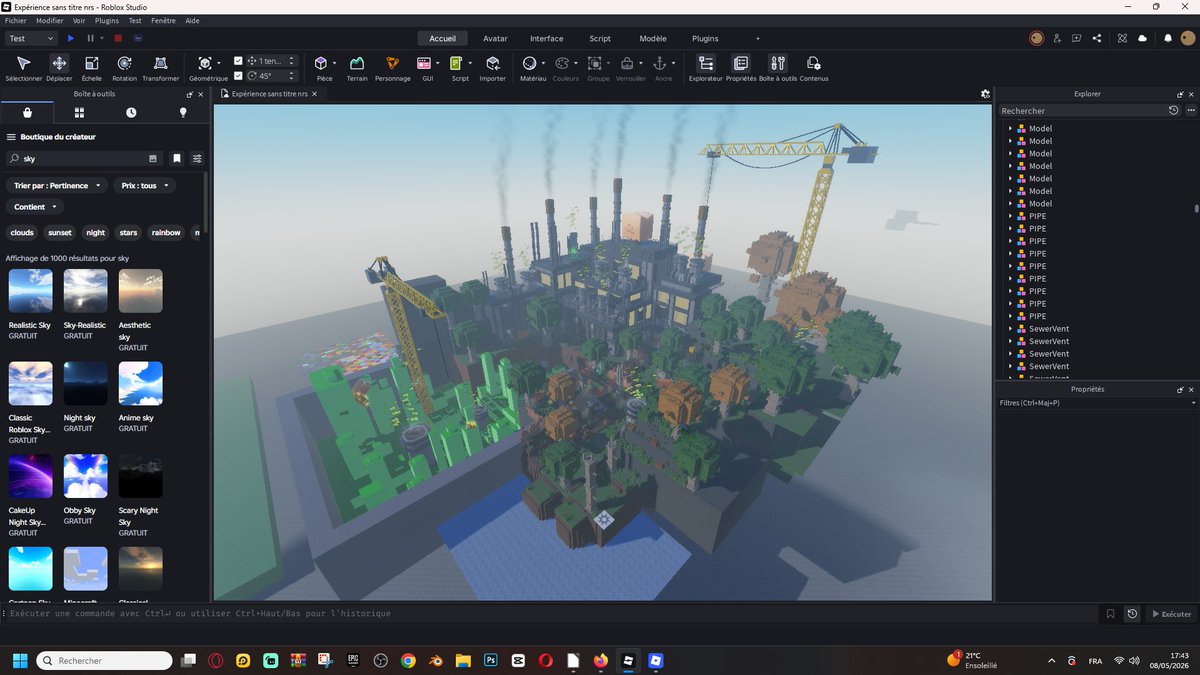Click the toolbox filter sliders icon
Screen dimensions: 1200x675
point(197,158)
